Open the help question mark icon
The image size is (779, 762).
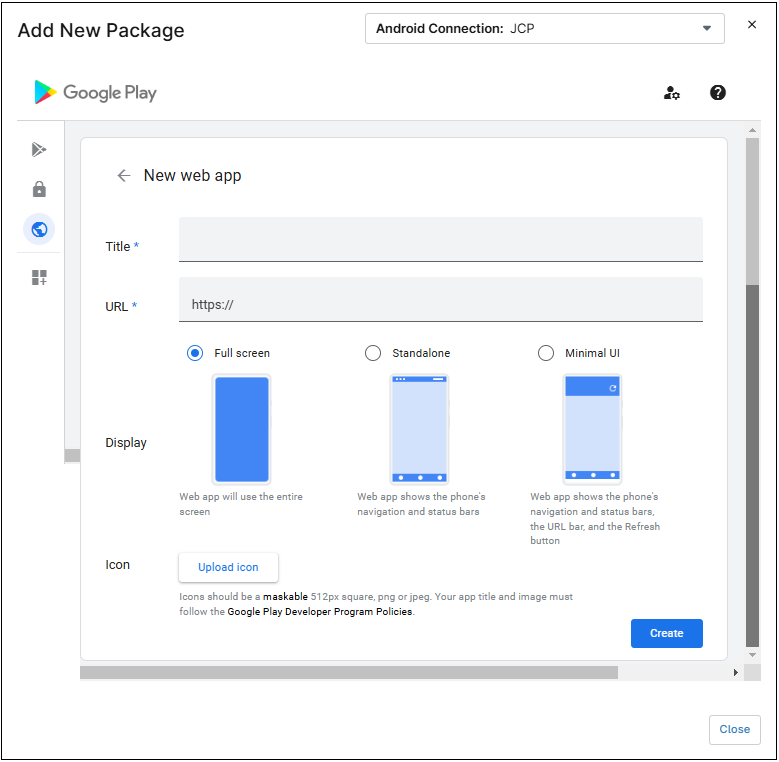coord(718,93)
